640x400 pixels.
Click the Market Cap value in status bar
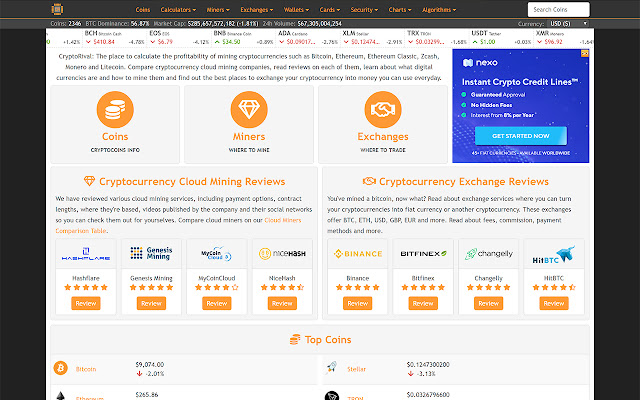click(x=224, y=24)
